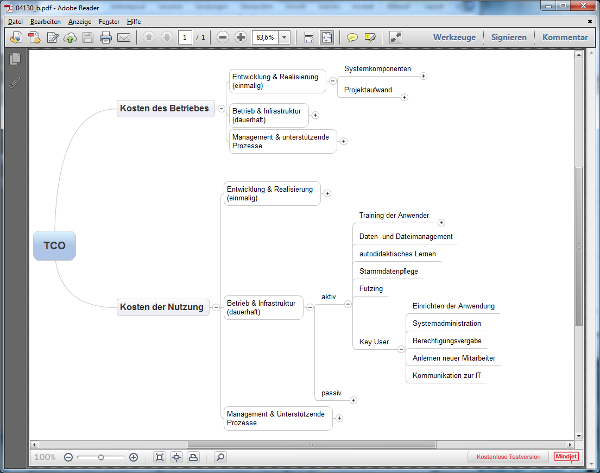This screenshot has width=600, height=473.
Task: Open the zoom percentage dropdown
Action: [x=285, y=38]
